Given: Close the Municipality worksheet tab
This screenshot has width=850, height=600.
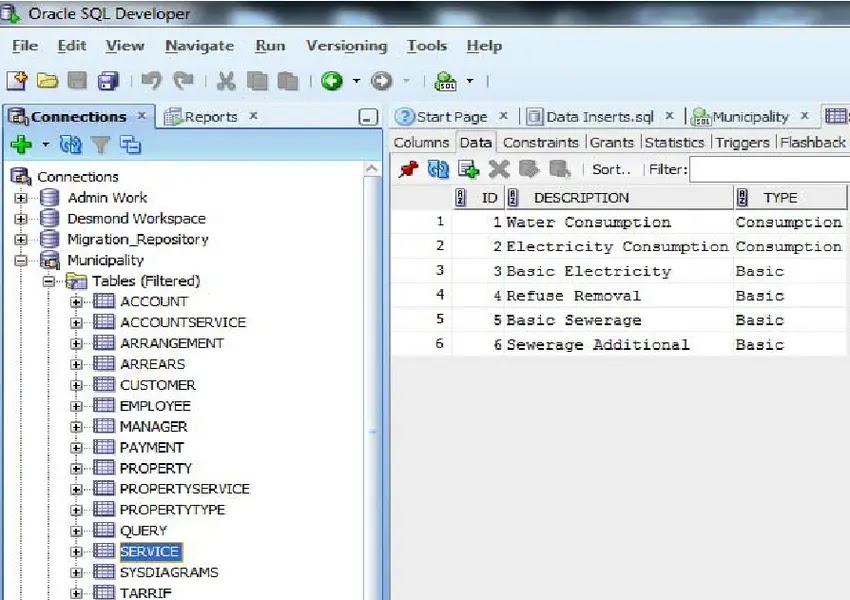Looking at the screenshot, I should tap(805, 115).
